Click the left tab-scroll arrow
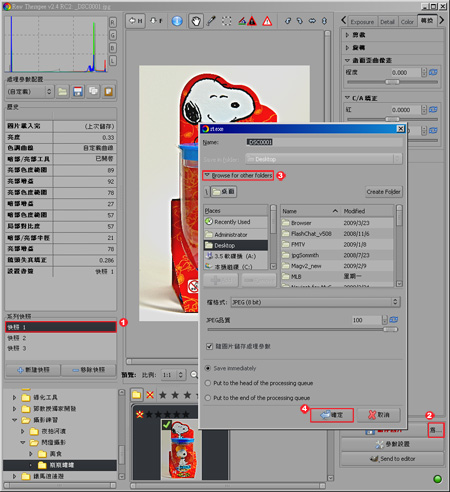The width and height of the screenshot is (450, 492). (x=343, y=20)
